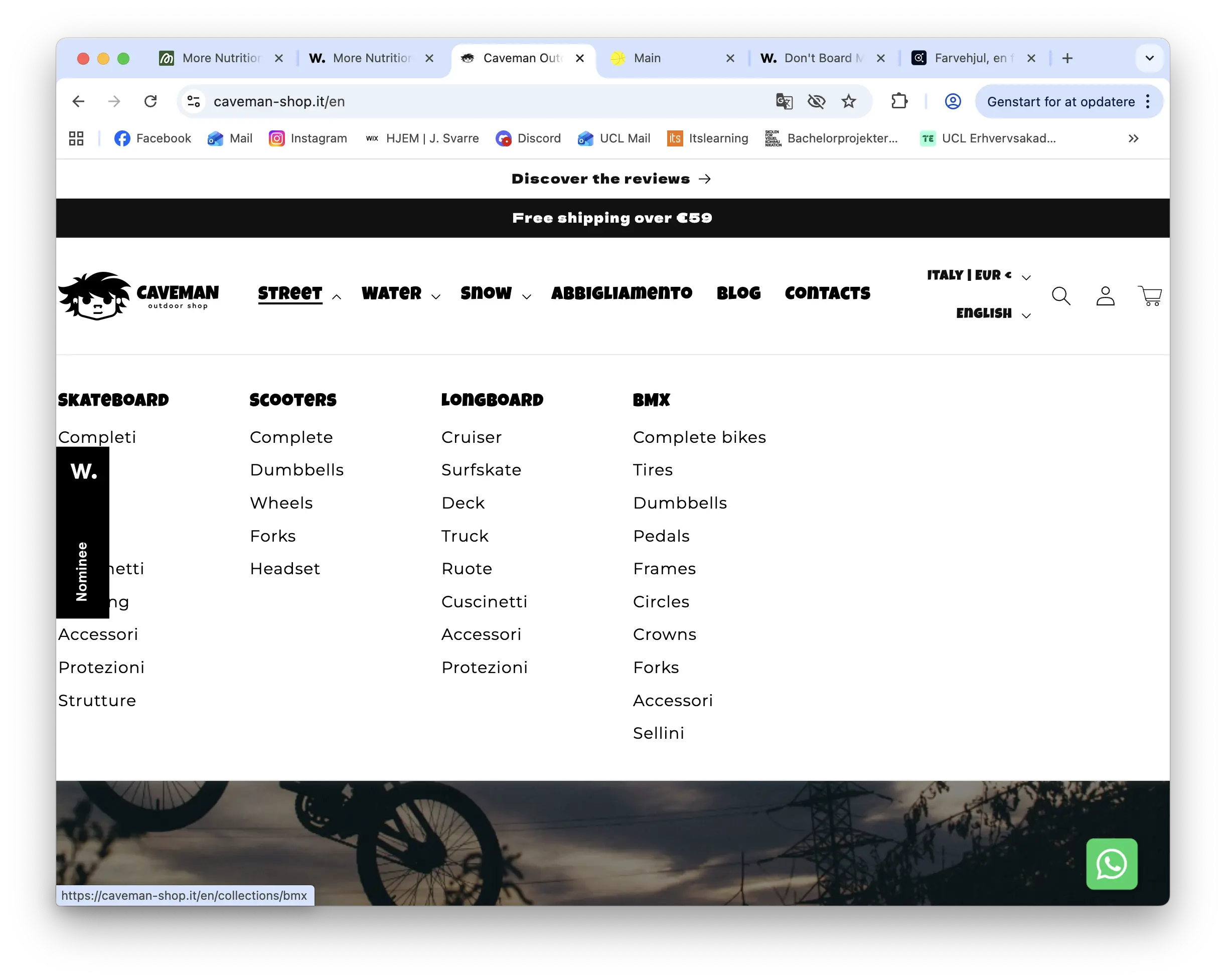Go to the Blog menu item

coord(738,293)
